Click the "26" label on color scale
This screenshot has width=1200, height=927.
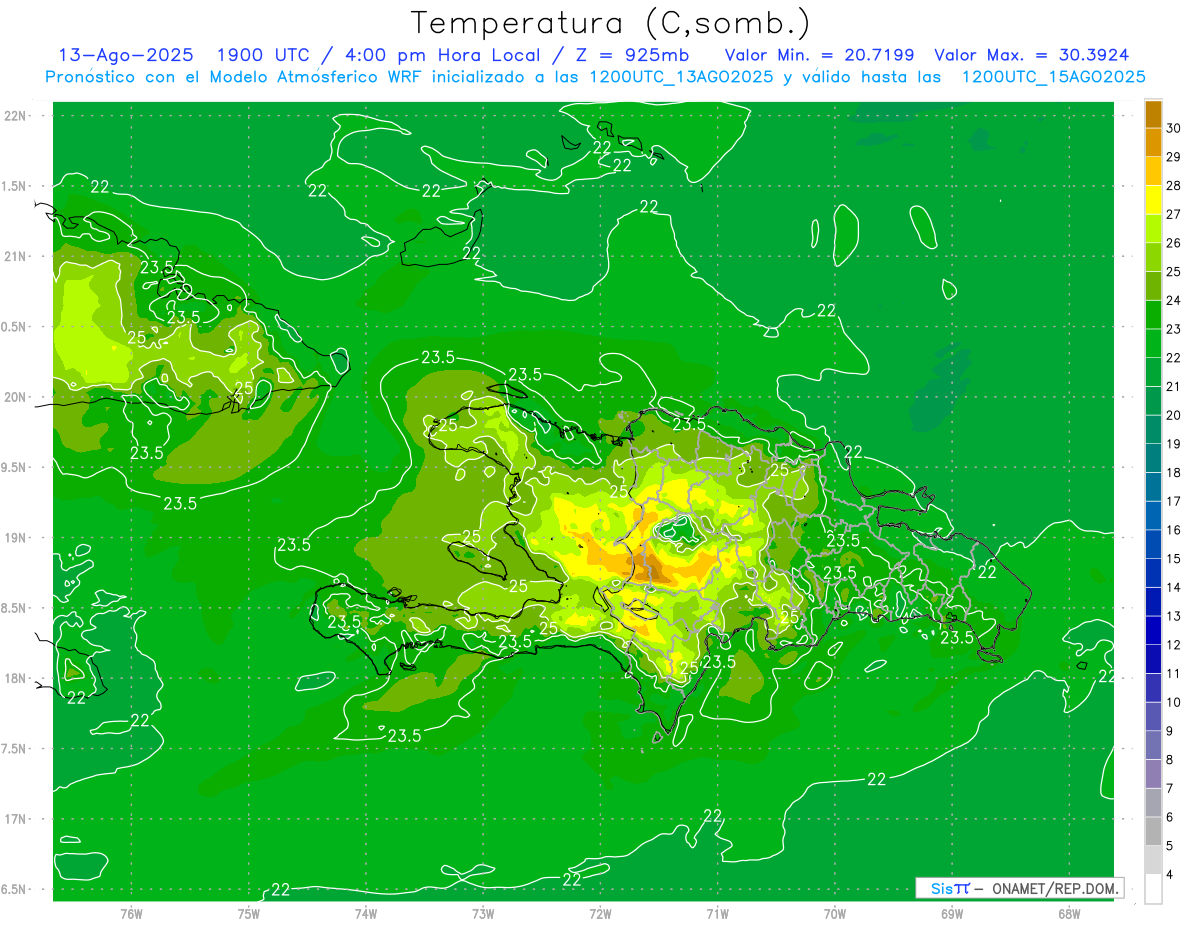tap(1174, 243)
